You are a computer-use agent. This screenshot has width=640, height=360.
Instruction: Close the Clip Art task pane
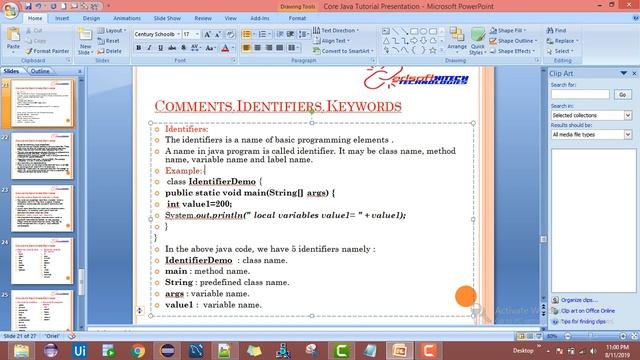click(x=634, y=73)
